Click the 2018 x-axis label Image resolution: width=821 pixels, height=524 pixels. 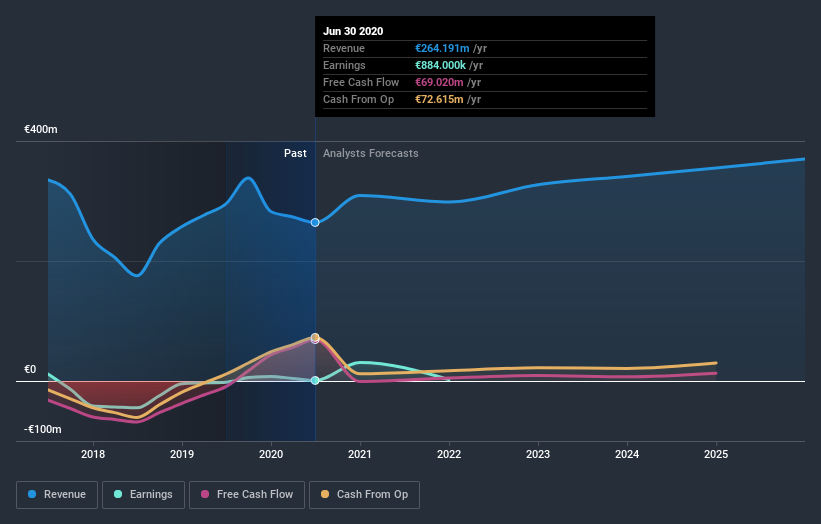click(93, 454)
